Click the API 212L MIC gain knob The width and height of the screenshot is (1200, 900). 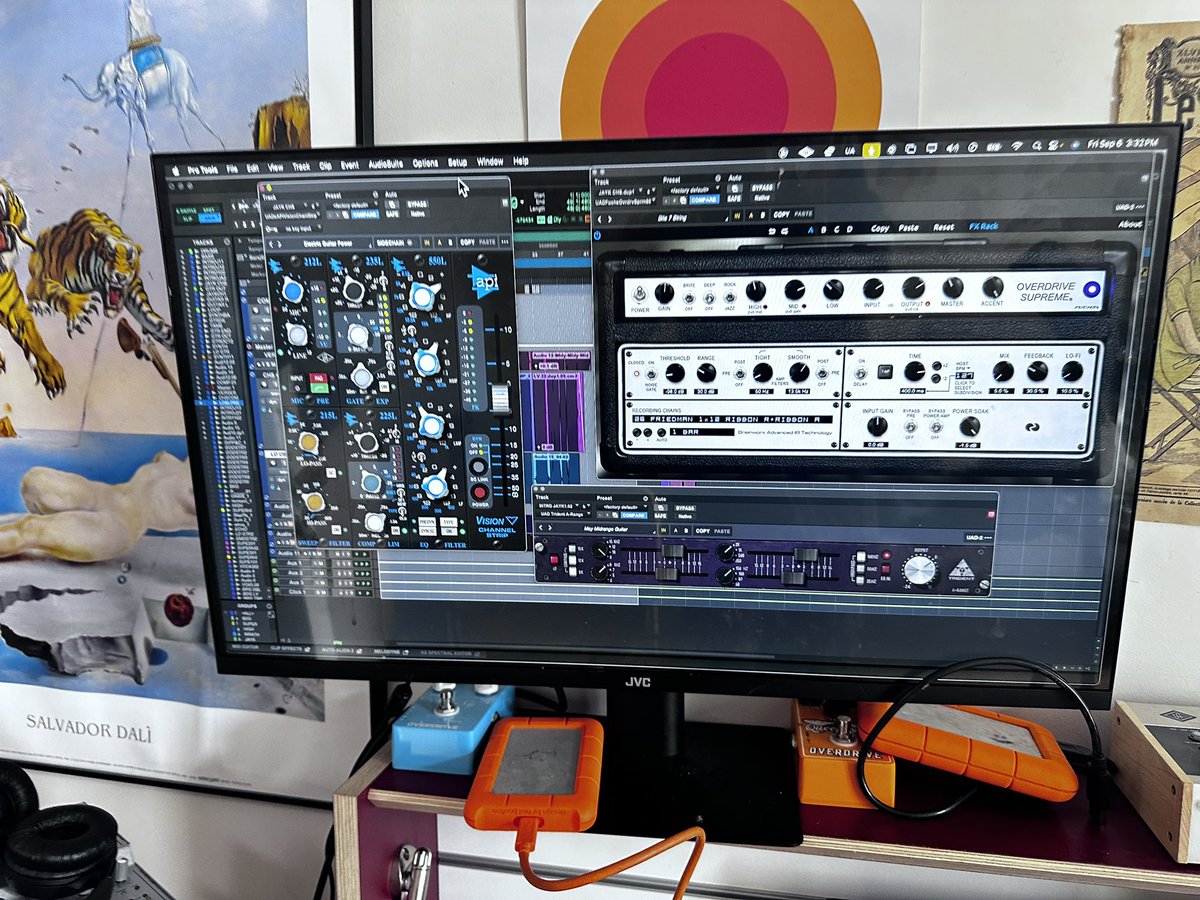click(x=292, y=291)
